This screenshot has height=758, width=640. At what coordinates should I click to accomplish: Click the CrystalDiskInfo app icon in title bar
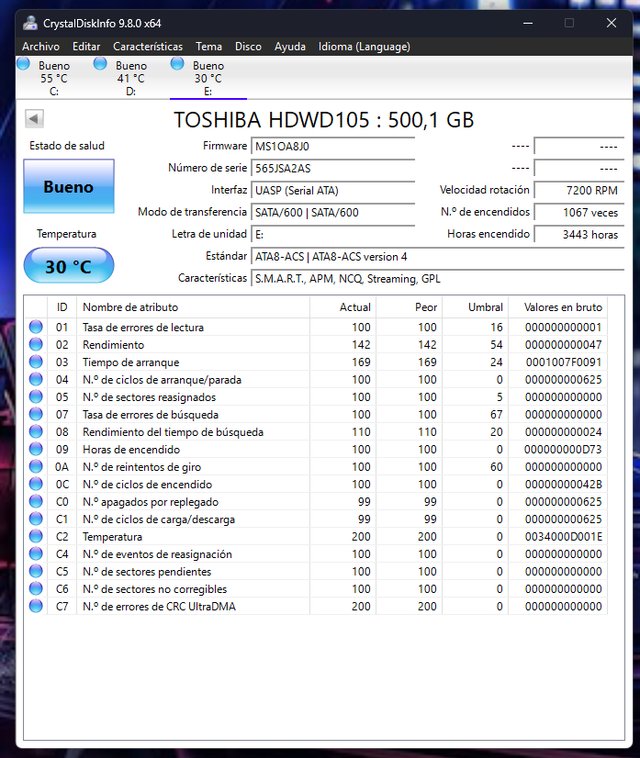click(30, 23)
